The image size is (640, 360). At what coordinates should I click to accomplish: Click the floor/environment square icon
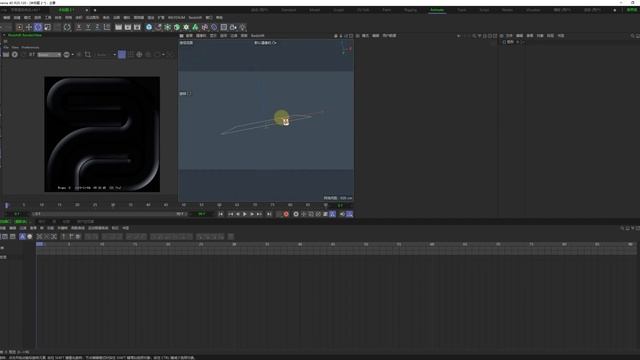[224, 27]
